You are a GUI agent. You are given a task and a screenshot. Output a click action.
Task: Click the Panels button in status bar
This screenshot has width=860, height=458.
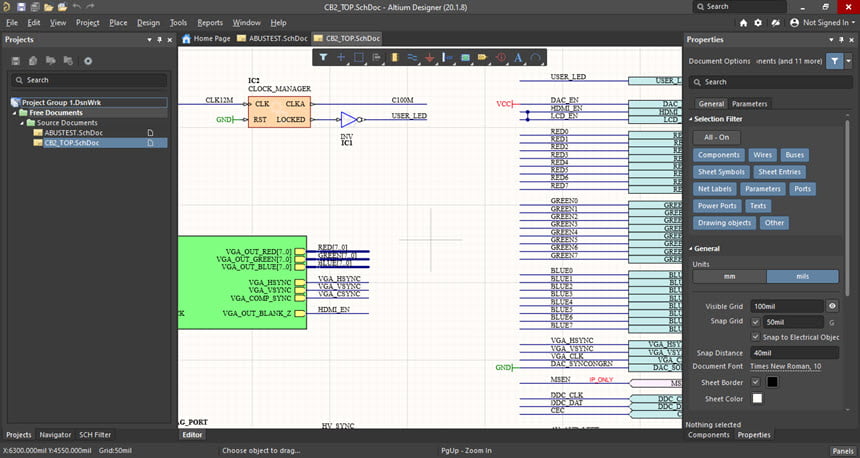coord(843,451)
